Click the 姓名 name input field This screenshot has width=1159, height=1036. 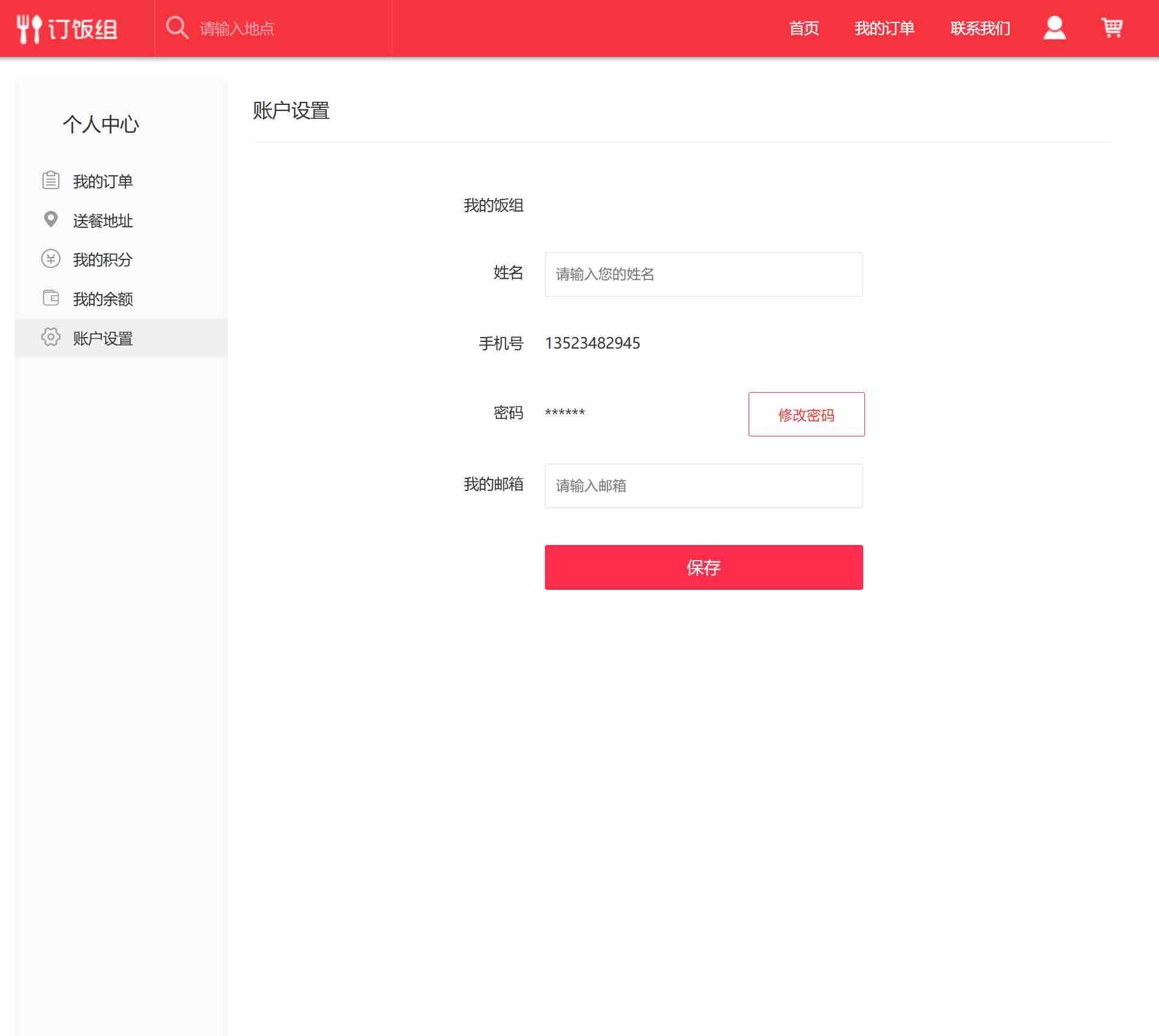pos(703,274)
